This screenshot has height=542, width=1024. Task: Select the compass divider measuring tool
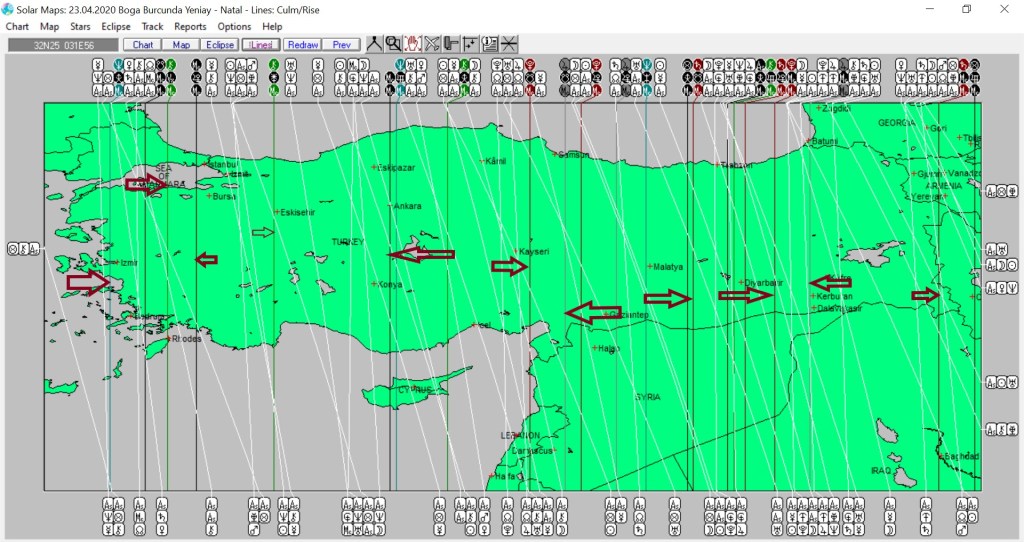coord(374,44)
